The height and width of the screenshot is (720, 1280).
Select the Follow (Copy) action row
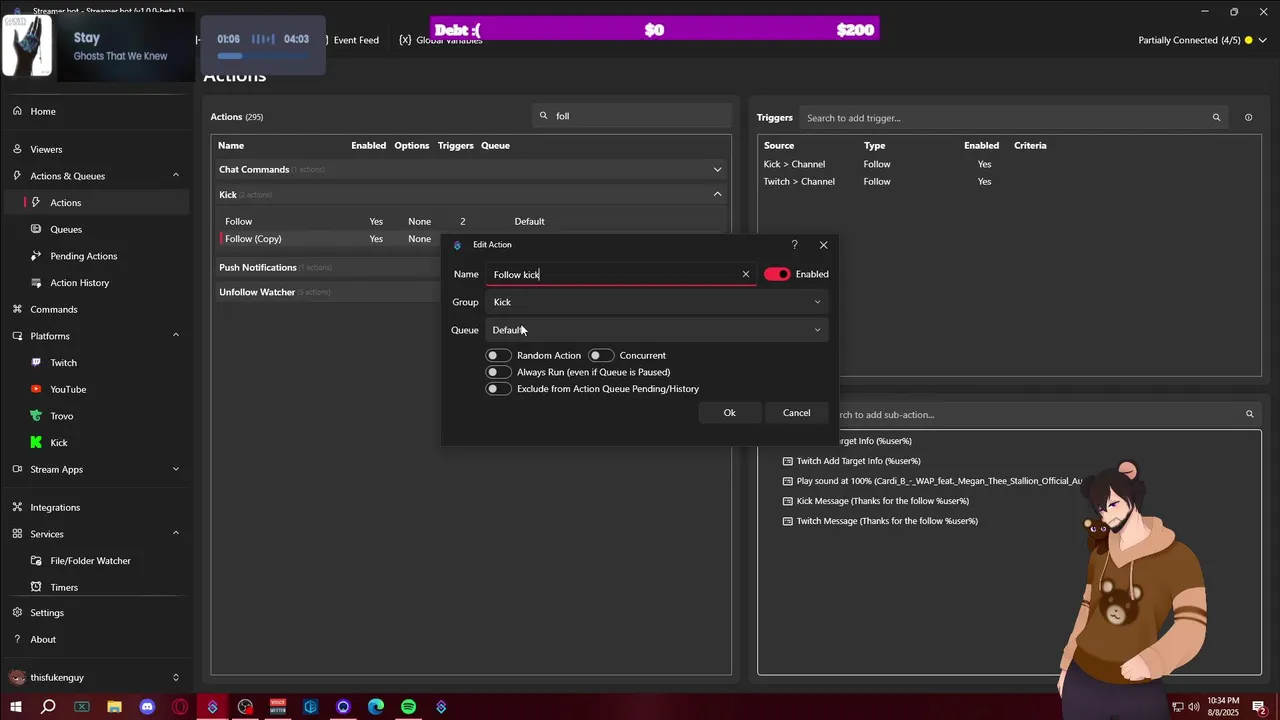pos(330,239)
